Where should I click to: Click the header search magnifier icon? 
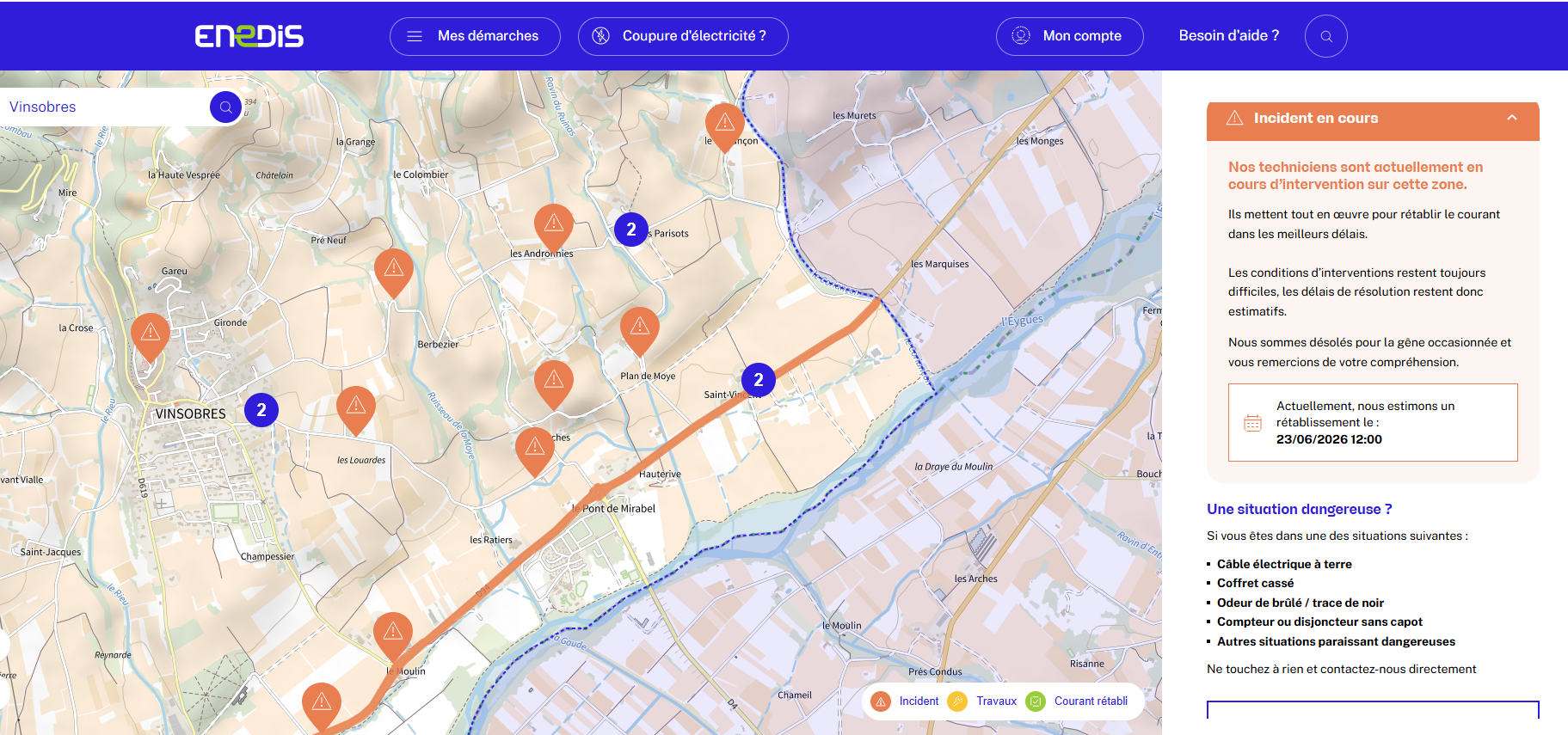pyautogui.click(x=1326, y=36)
